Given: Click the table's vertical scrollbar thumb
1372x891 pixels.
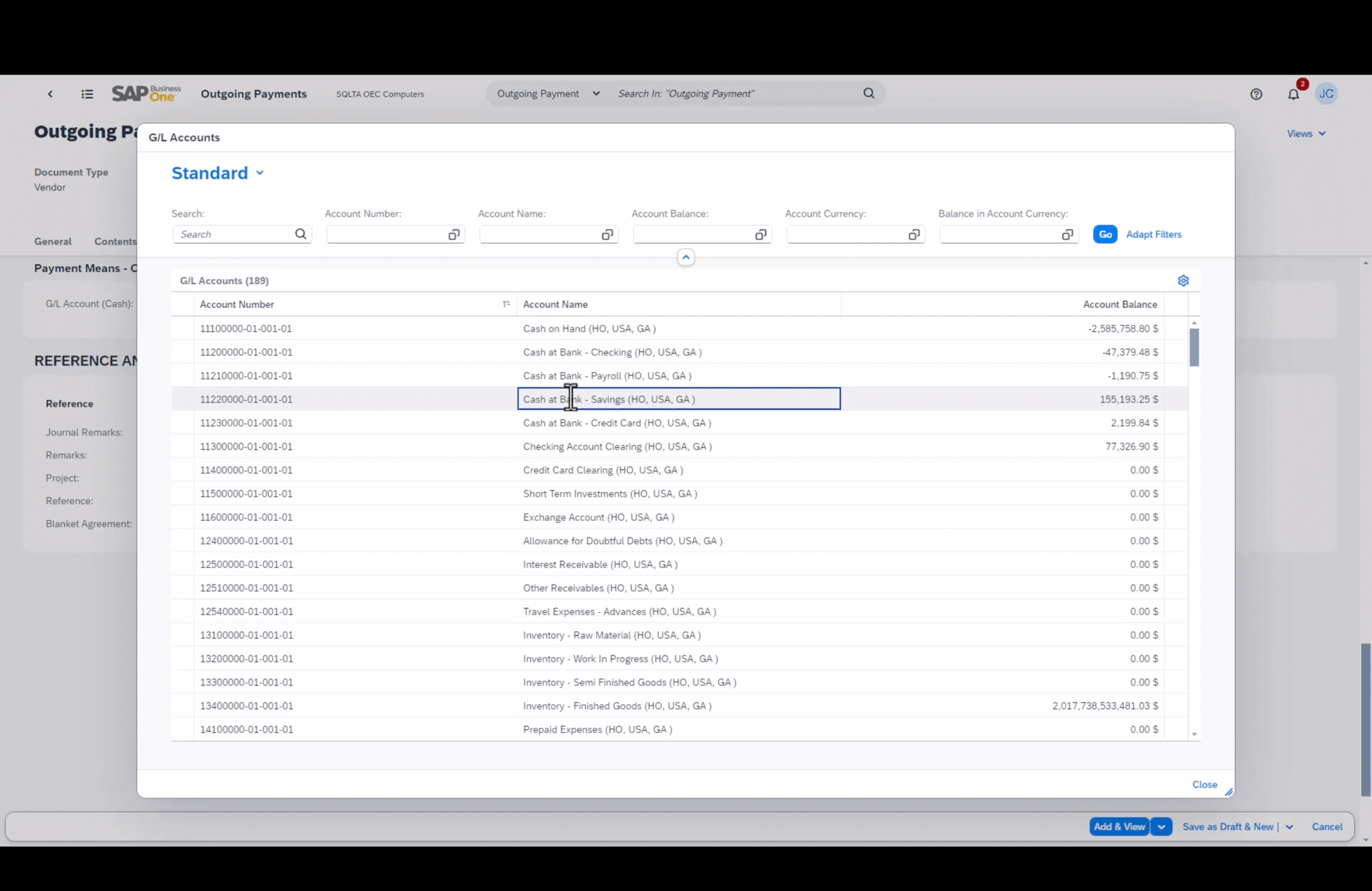Looking at the screenshot, I should pyautogui.click(x=1194, y=347).
